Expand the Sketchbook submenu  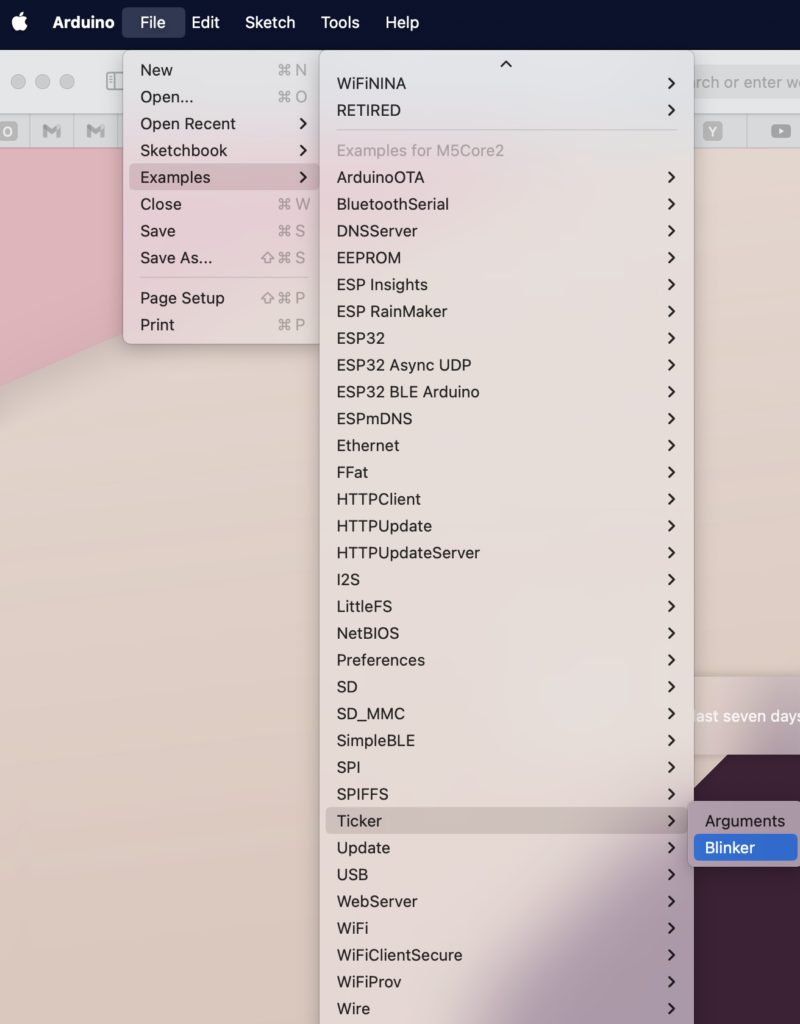coord(223,150)
